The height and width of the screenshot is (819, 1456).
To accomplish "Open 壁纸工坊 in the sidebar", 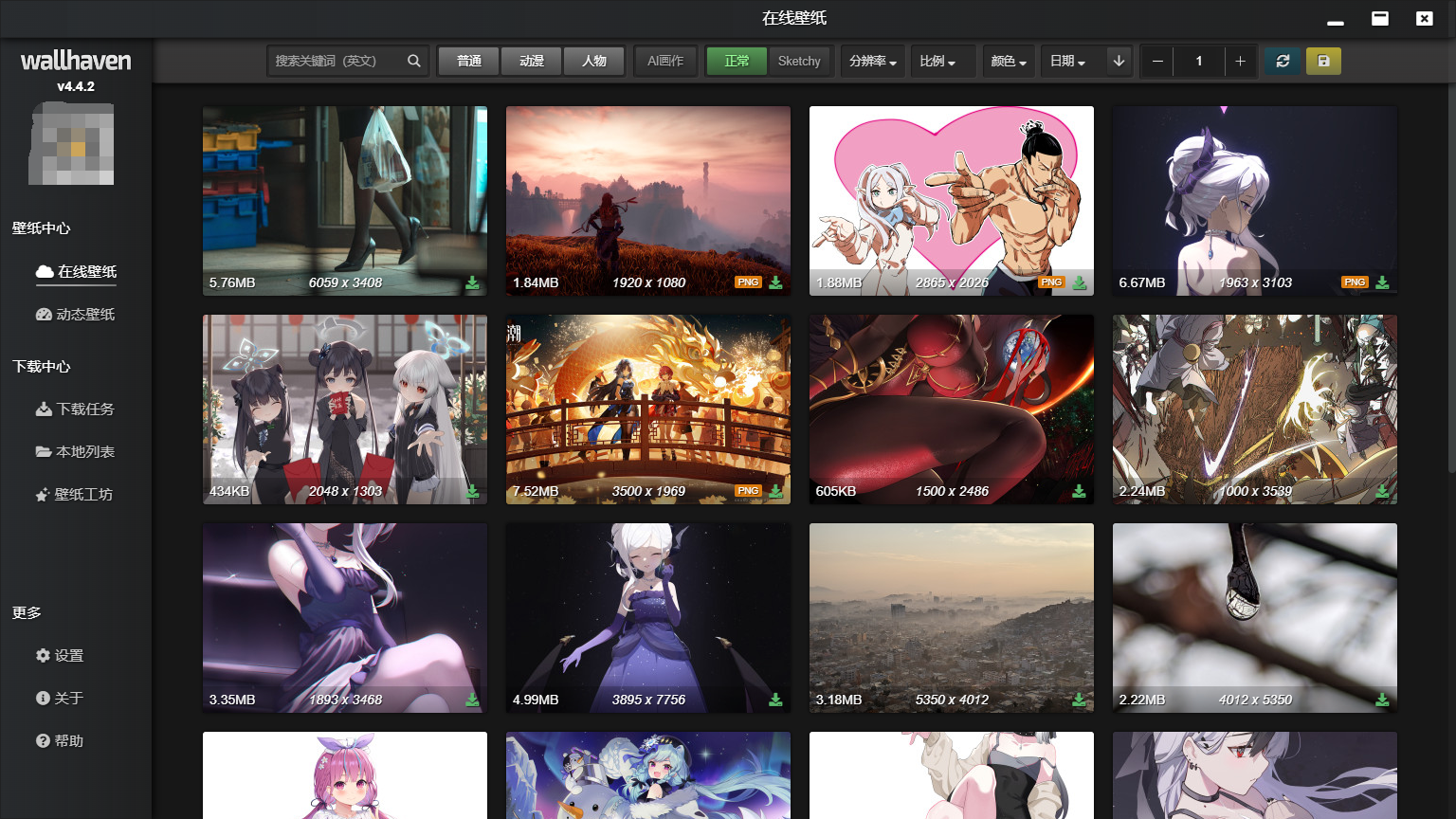I will coord(75,494).
